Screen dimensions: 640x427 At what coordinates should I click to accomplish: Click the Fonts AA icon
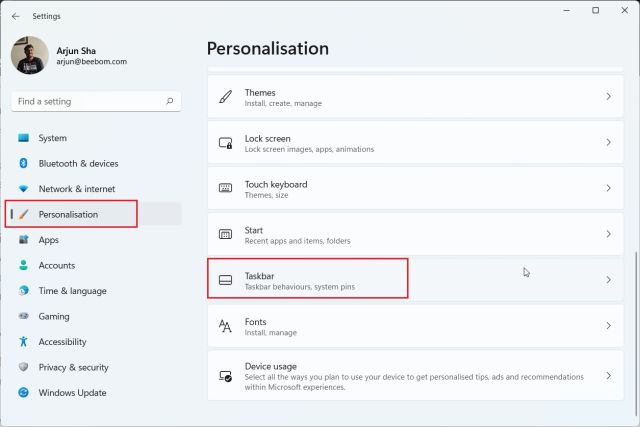coord(225,326)
